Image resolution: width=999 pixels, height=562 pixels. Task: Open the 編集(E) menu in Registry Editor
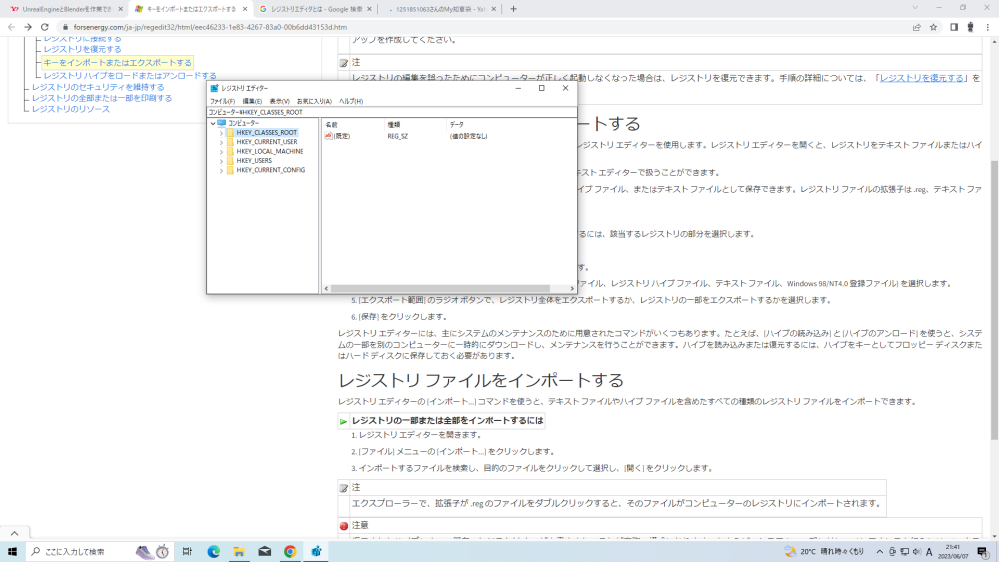tap(252, 101)
